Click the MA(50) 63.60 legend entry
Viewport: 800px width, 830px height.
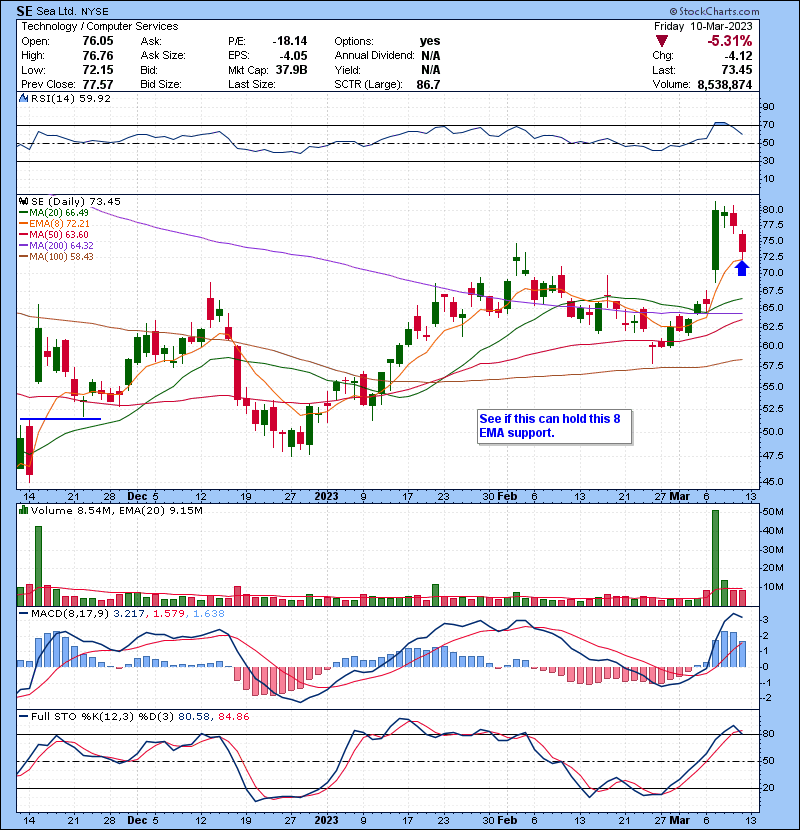[x=54, y=234]
